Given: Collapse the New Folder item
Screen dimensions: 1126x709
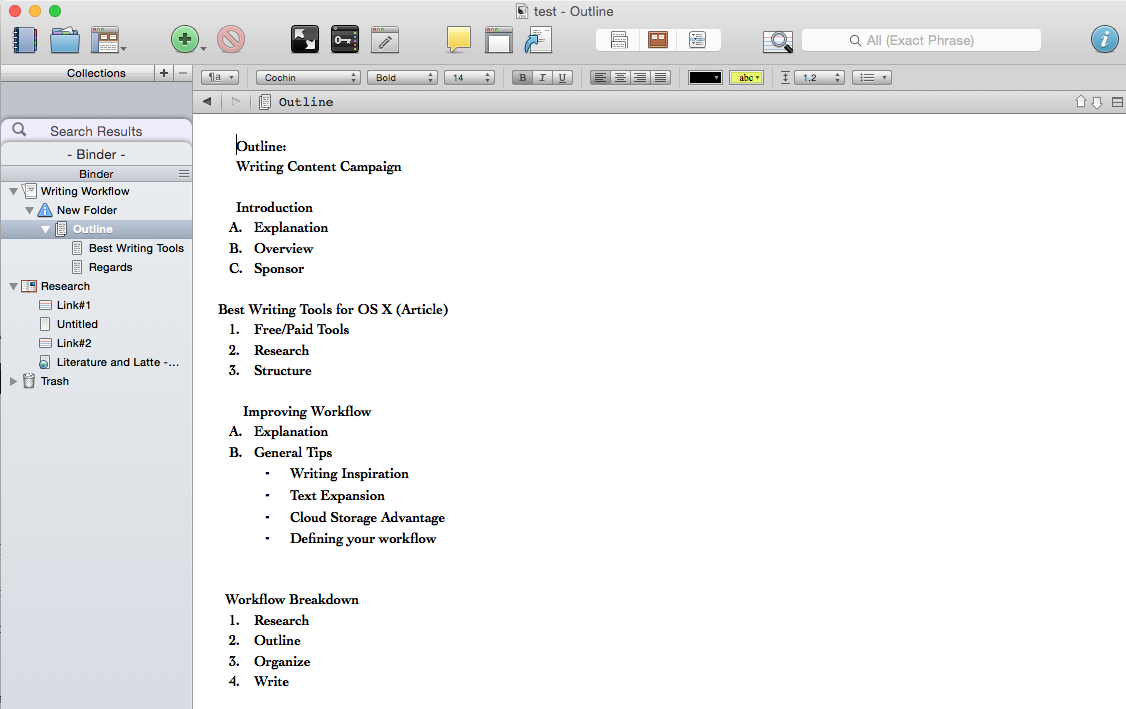Looking at the screenshot, I should pos(29,210).
